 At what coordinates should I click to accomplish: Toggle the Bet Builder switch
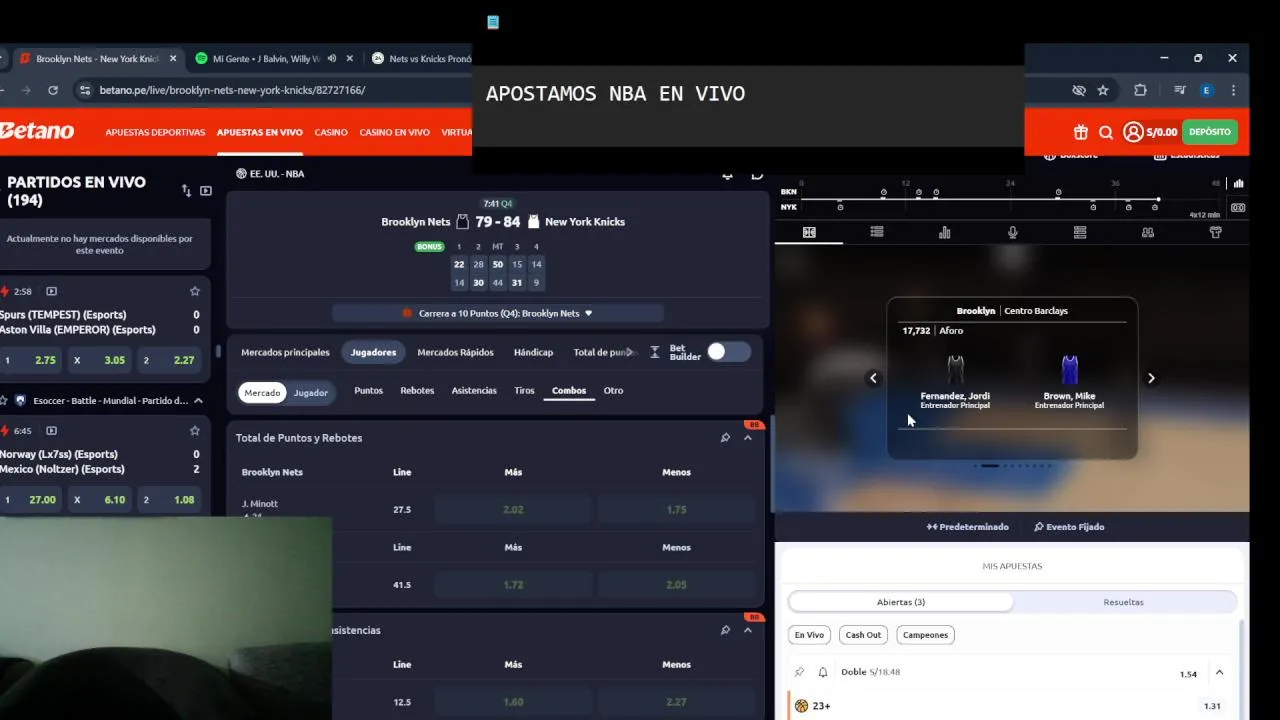(x=728, y=351)
